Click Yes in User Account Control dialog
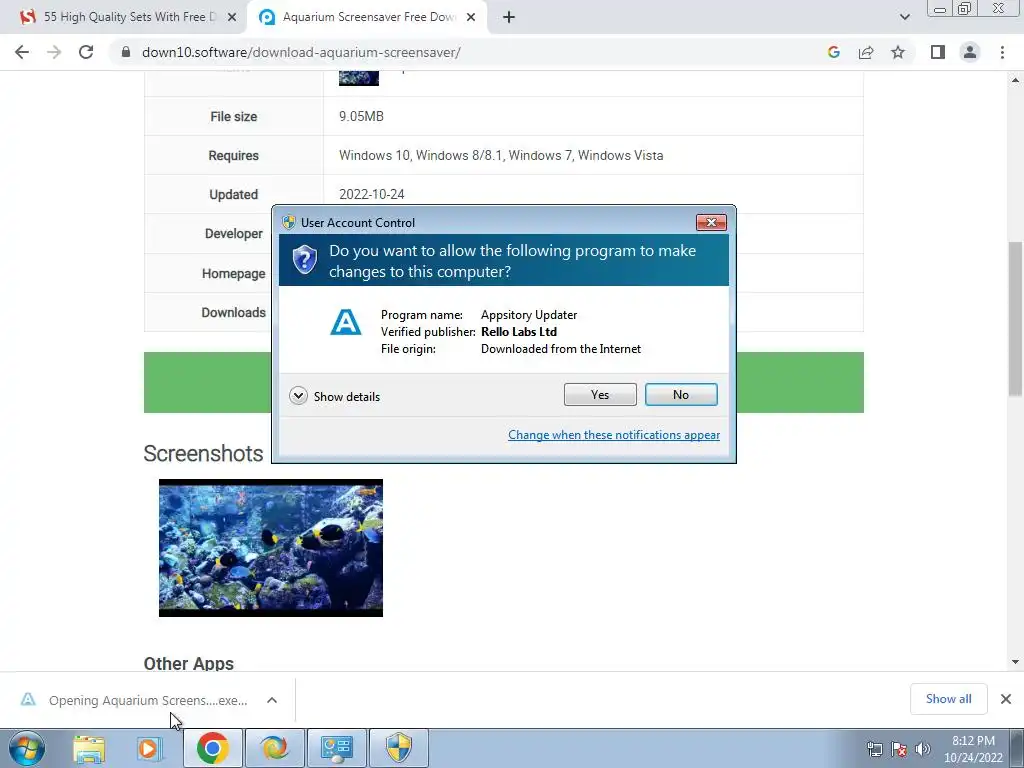The image size is (1024, 768). tap(600, 394)
